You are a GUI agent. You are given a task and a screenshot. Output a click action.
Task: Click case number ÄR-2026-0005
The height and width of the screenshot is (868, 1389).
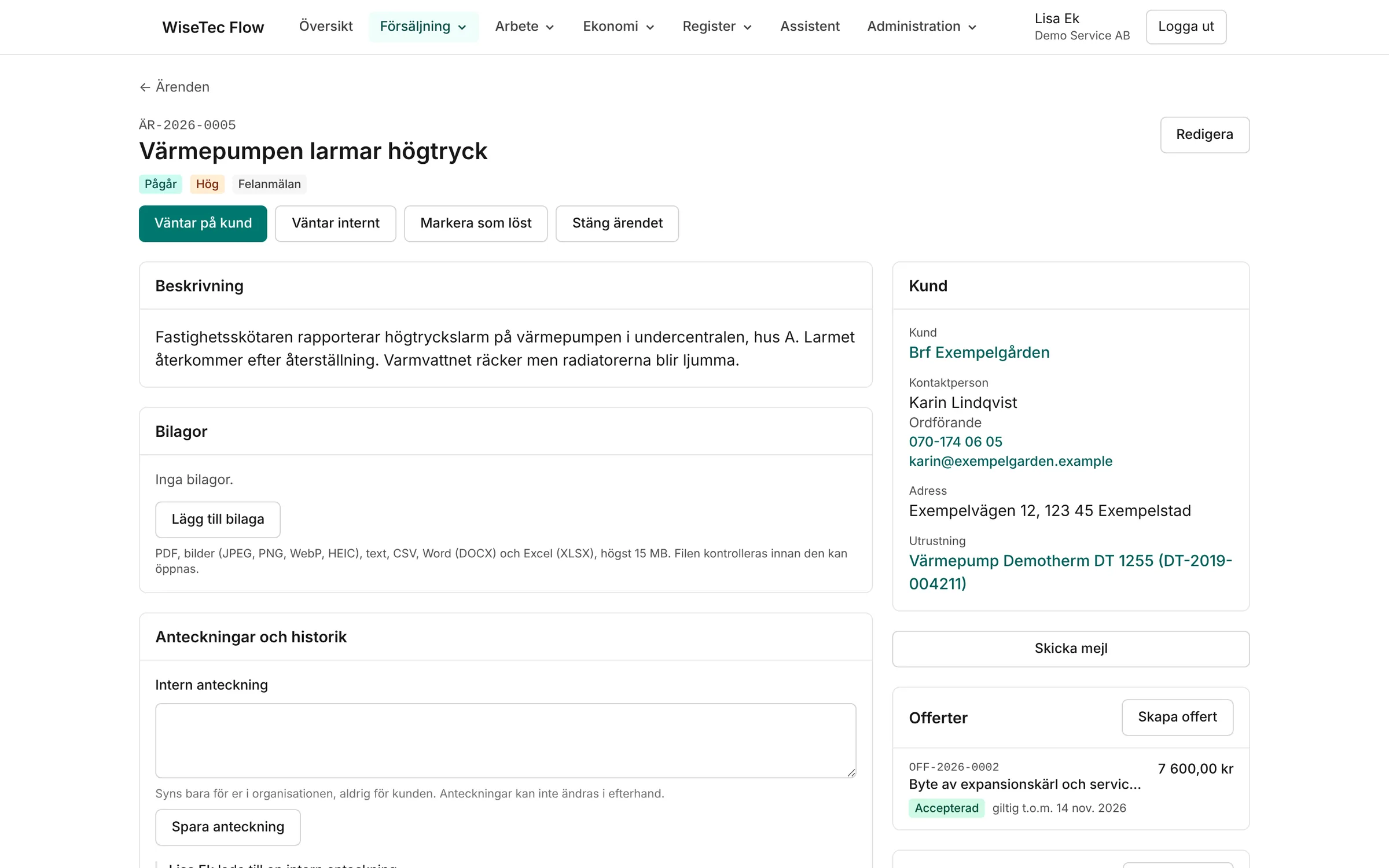point(188,125)
